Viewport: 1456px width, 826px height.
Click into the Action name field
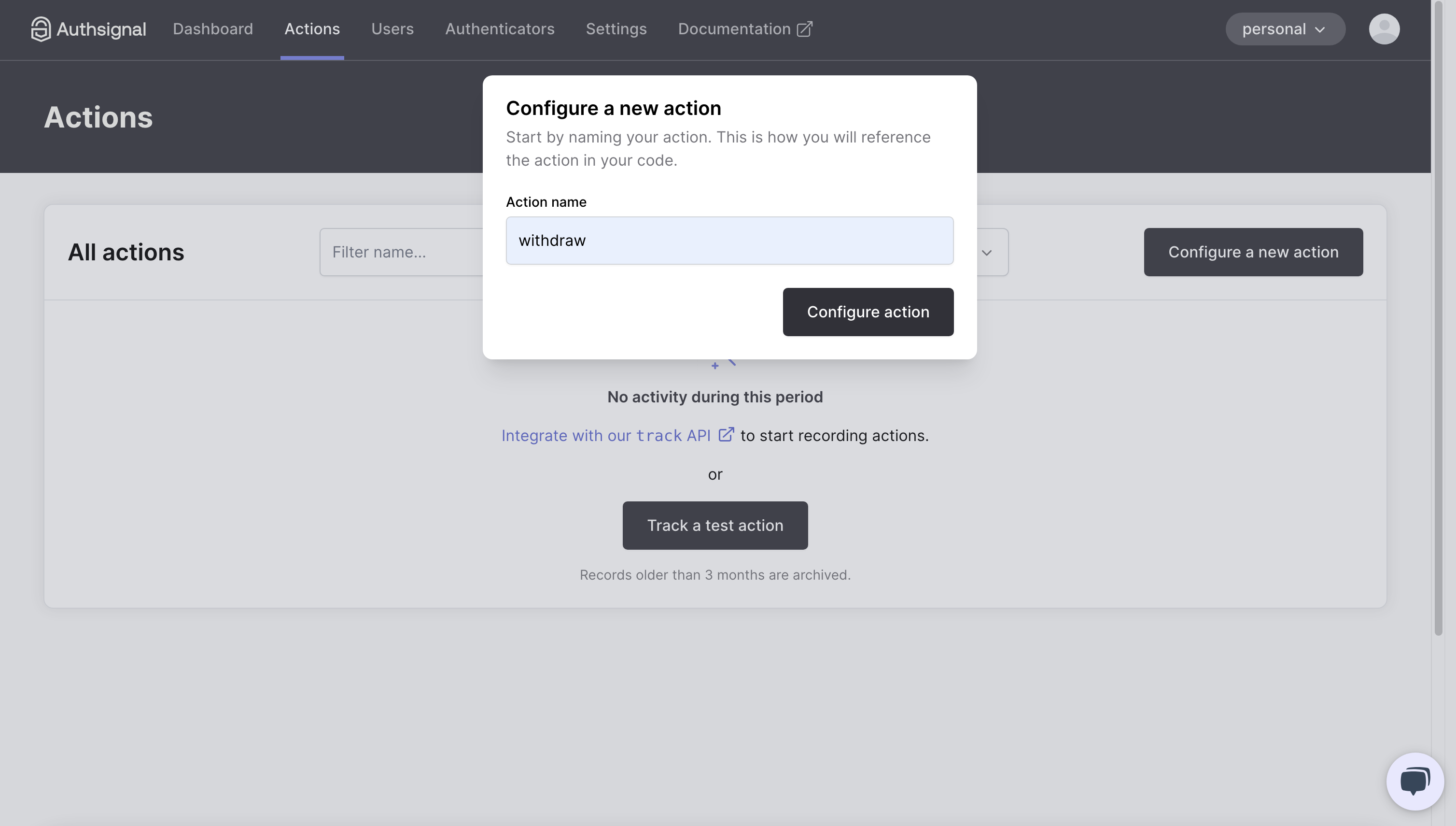point(729,241)
